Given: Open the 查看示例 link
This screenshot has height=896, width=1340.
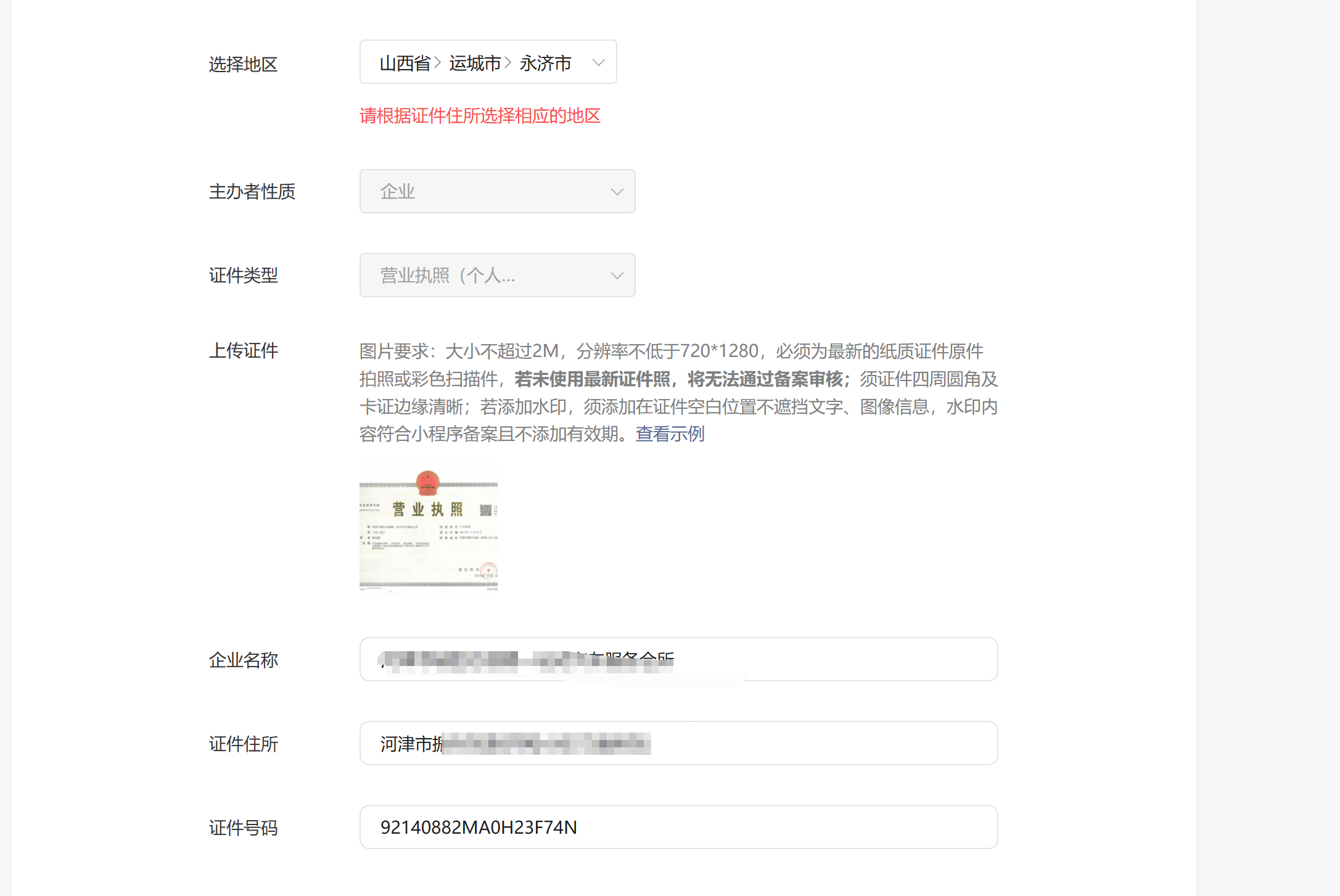Looking at the screenshot, I should pos(670,434).
